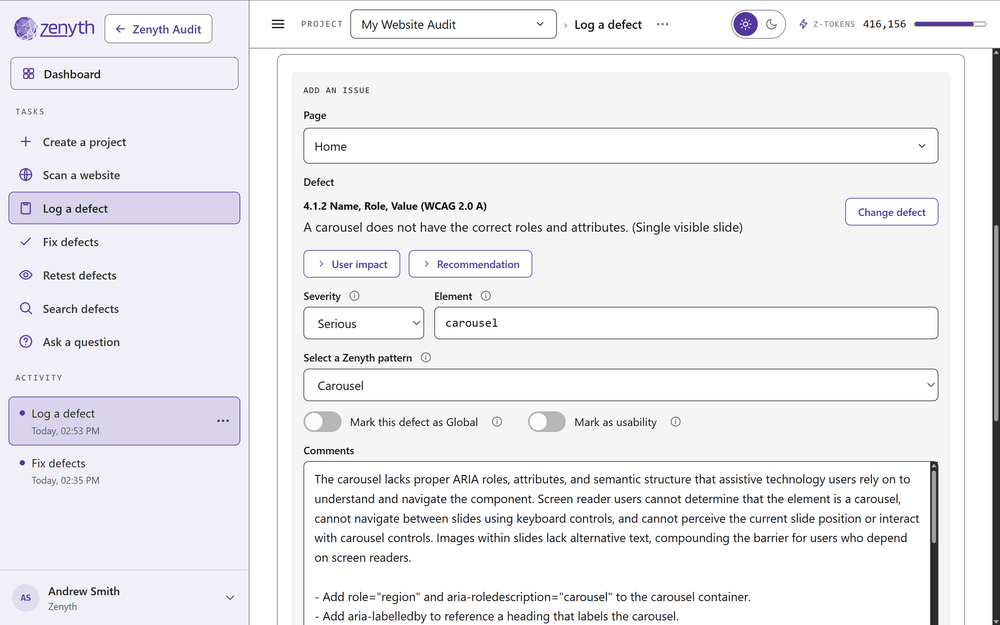The width and height of the screenshot is (1000, 625).
Task: Open the Mark as usability info icon
Action: [675, 422]
